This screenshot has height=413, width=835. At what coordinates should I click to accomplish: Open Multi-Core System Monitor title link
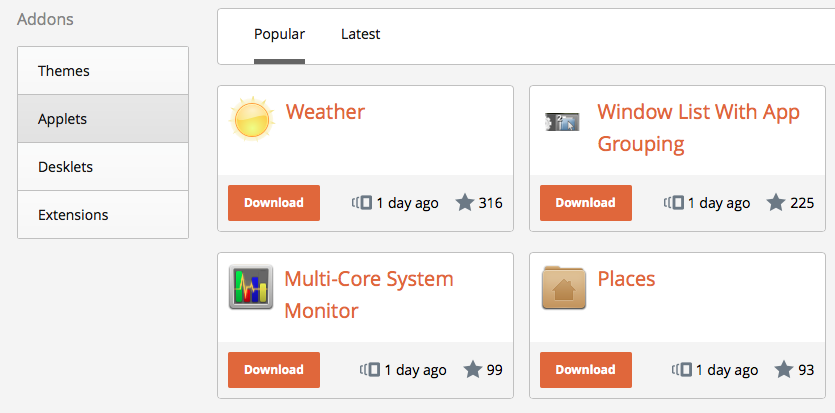(x=369, y=295)
